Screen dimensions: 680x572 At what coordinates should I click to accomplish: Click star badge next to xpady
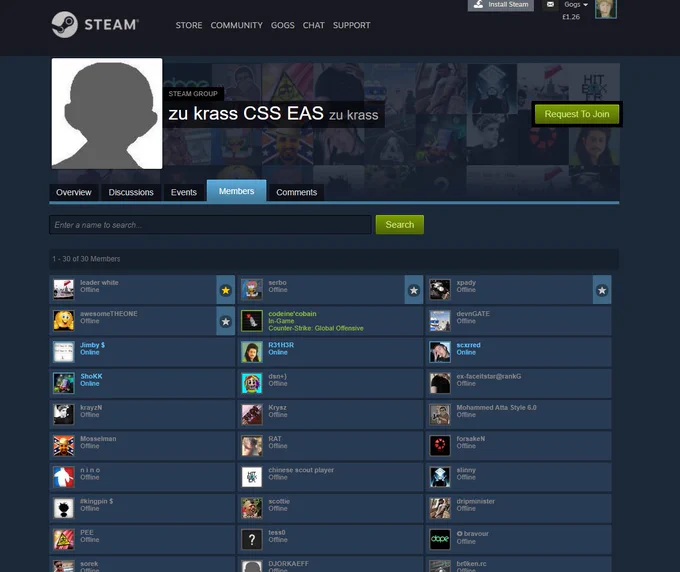coord(602,290)
